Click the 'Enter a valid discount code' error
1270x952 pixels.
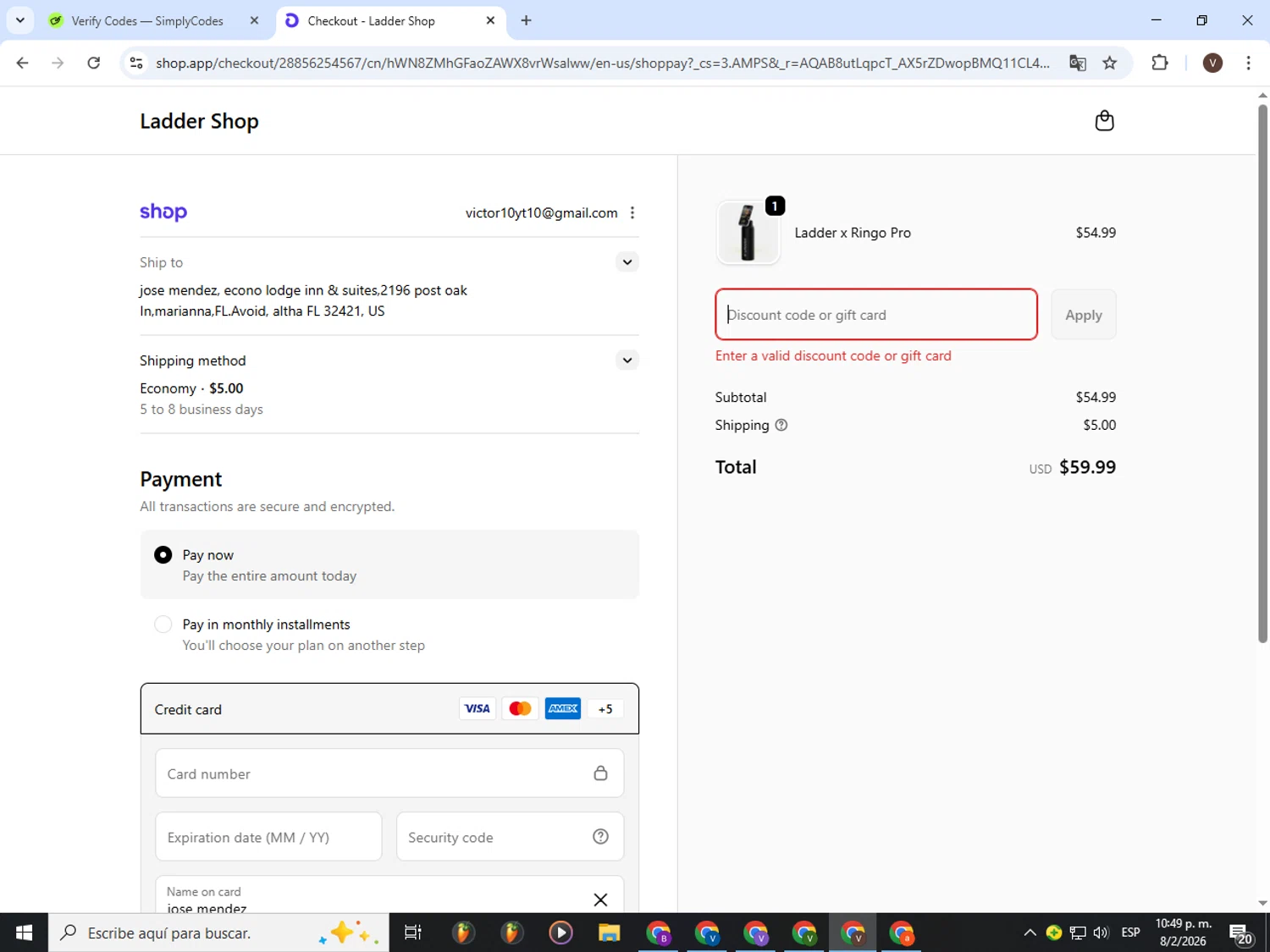pyautogui.click(x=833, y=356)
